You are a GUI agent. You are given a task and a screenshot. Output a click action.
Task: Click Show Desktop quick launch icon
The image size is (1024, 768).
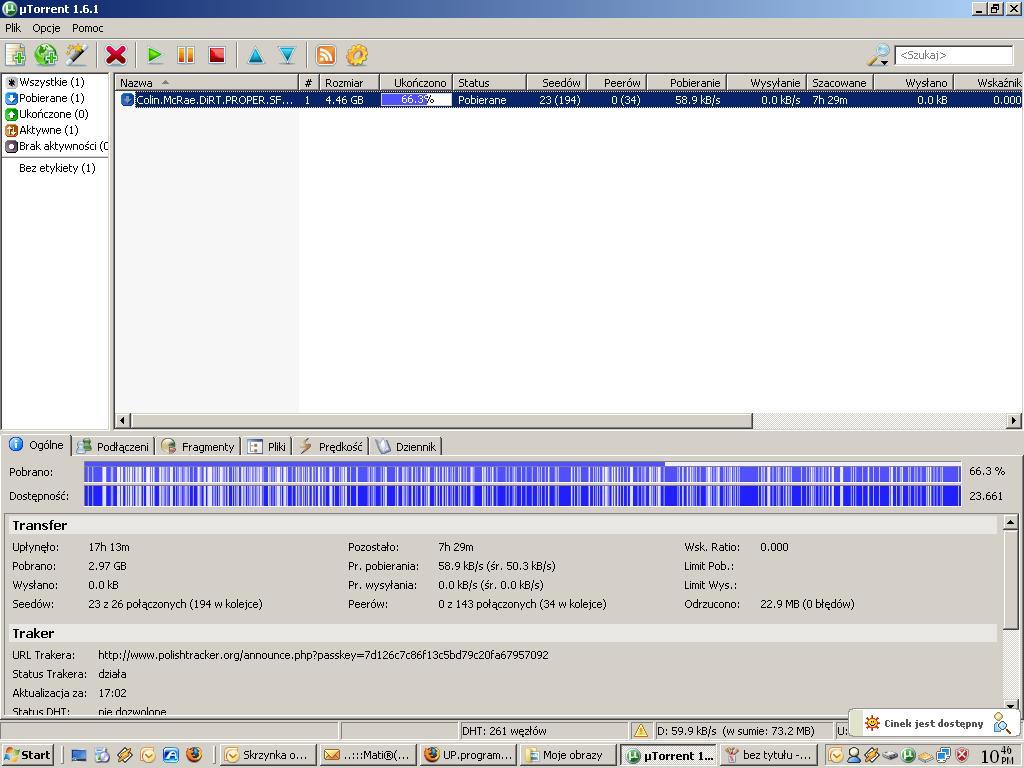(x=79, y=756)
